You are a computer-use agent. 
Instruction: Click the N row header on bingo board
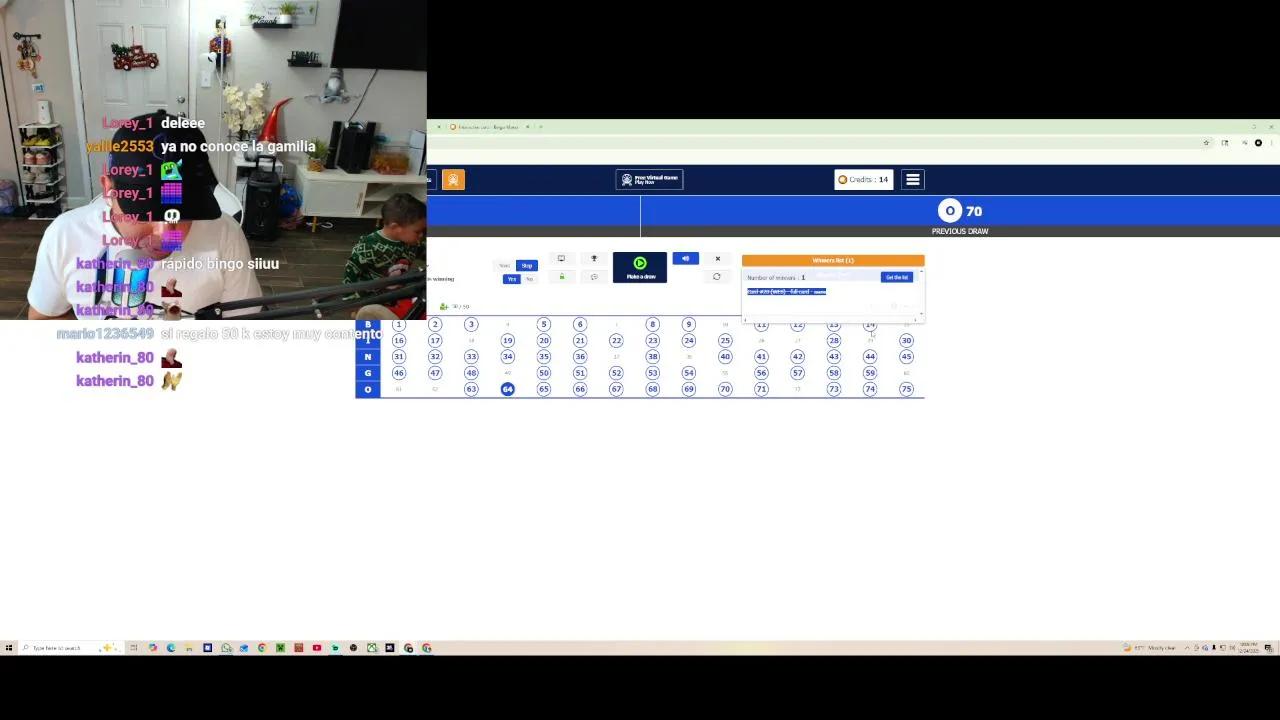[368, 357]
